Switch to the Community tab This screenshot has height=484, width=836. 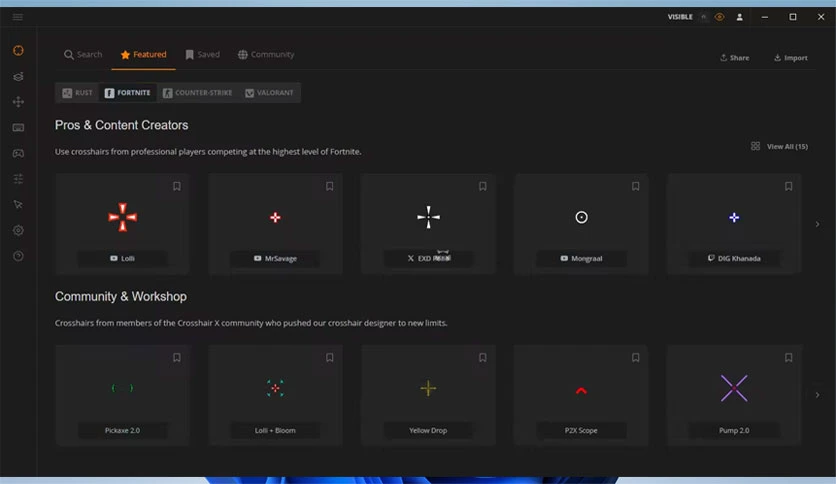(x=266, y=54)
